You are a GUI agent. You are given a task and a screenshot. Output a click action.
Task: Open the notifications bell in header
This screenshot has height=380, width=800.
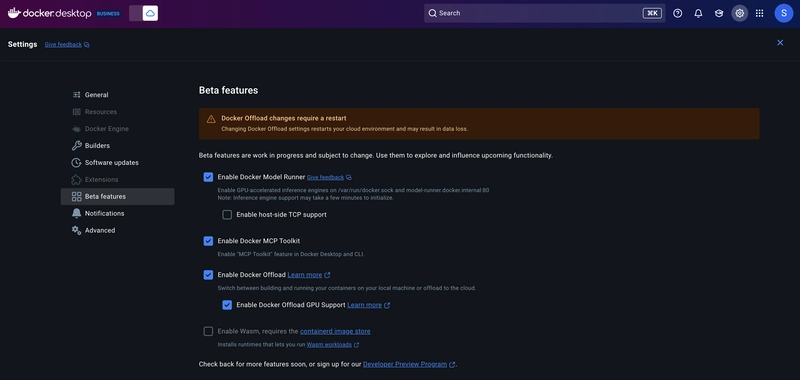(x=698, y=13)
